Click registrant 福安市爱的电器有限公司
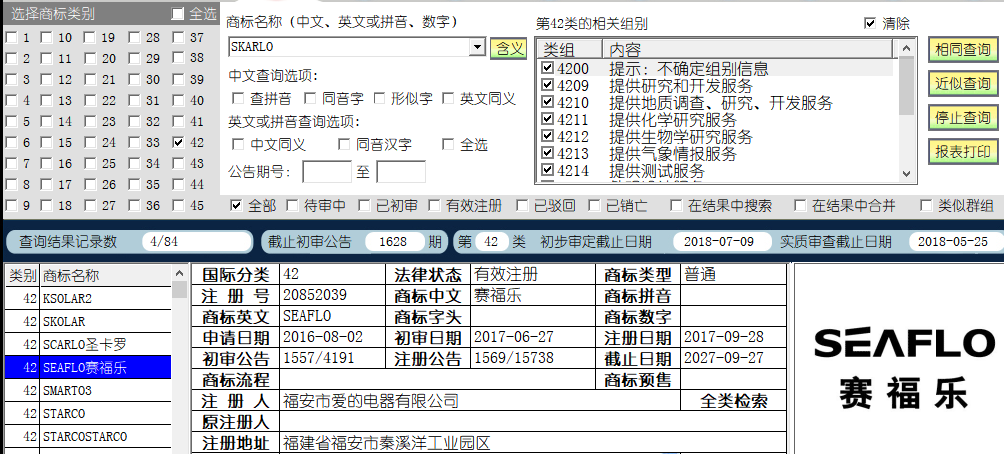The height and width of the screenshot is (454, 1004). pyautogui.click(x=371, y=401)
